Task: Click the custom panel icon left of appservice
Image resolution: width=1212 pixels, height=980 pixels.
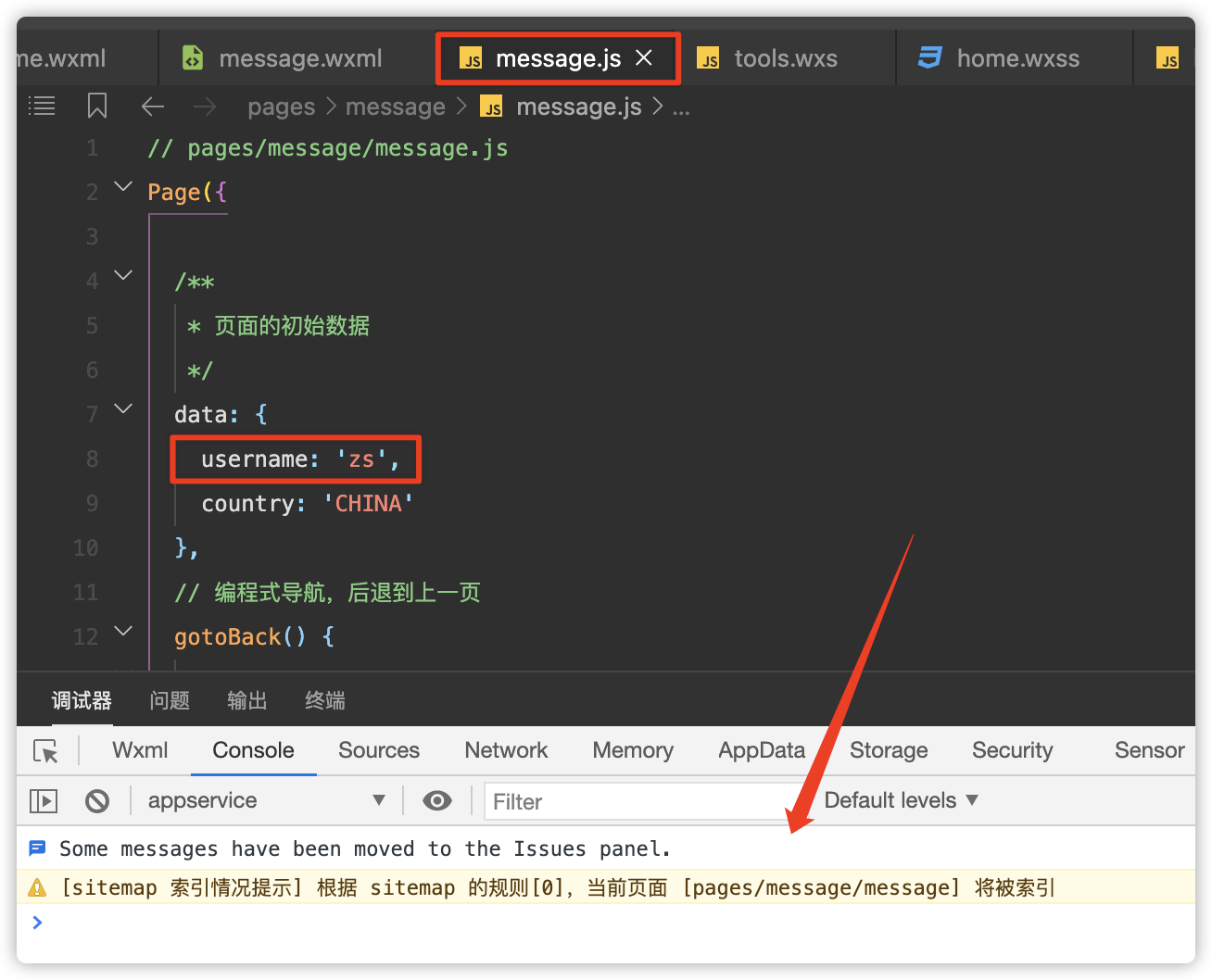Action: tap(43, 800)
